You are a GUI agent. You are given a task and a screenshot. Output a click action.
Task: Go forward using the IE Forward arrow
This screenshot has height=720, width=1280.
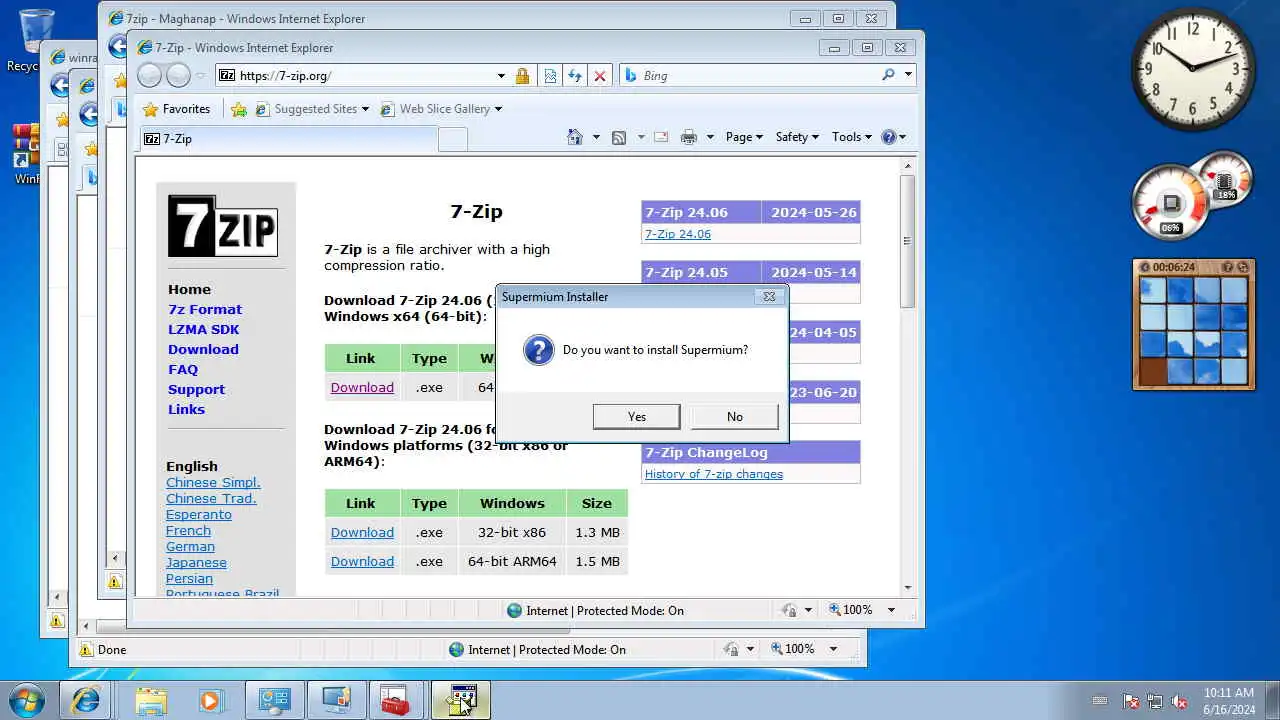click(x=178, y=75)
